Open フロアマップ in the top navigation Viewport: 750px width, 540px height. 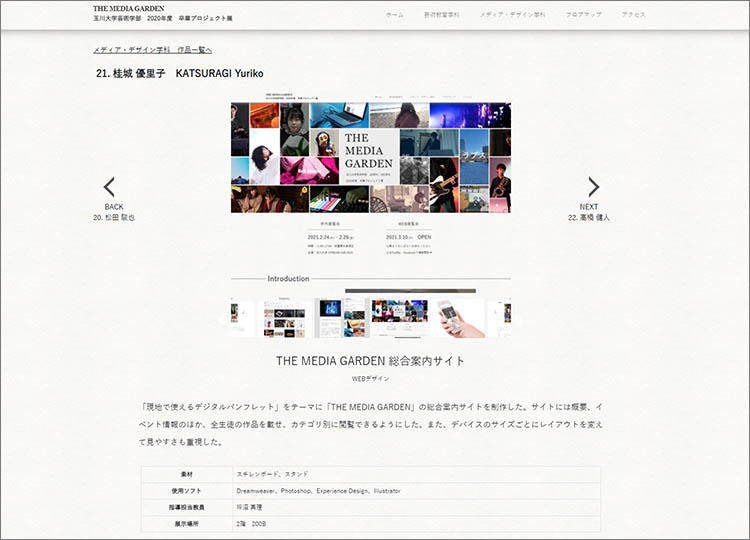[x=584, y=15]
